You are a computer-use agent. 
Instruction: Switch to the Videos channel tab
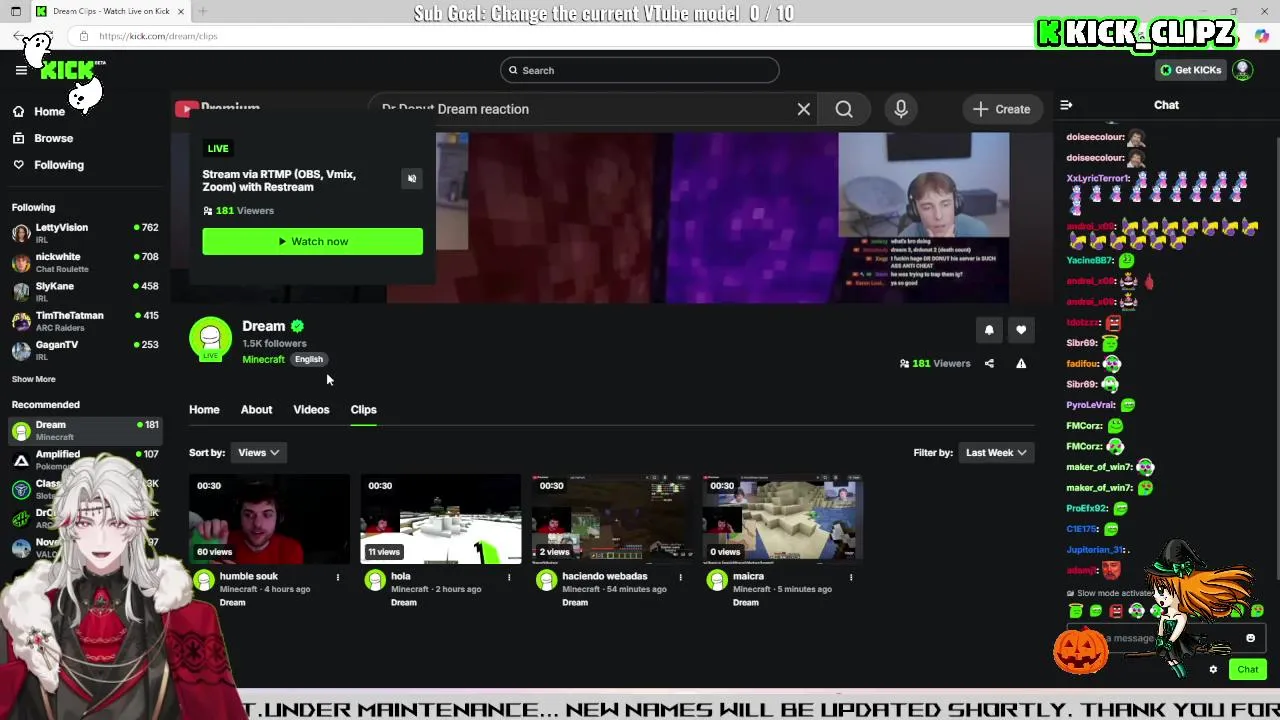[x=311, y=410]
